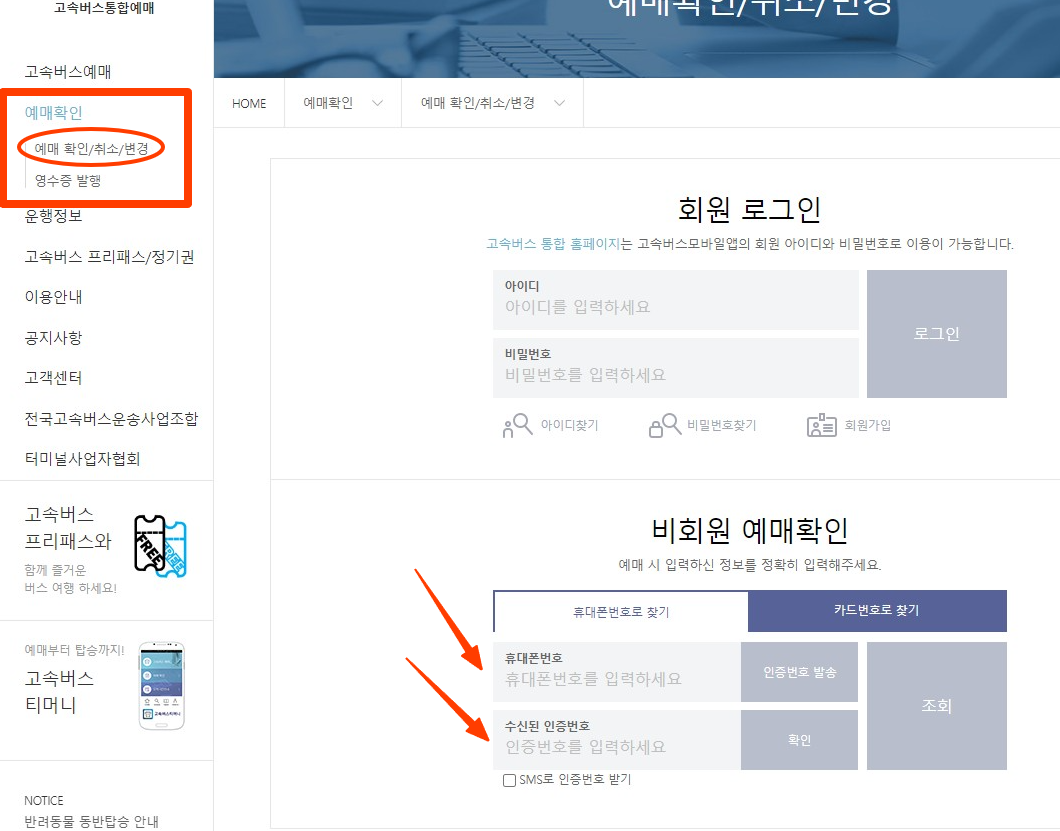Open 공지사항 sidebar menu
The width and height of the screenshot is (1060, 831).
53,337
